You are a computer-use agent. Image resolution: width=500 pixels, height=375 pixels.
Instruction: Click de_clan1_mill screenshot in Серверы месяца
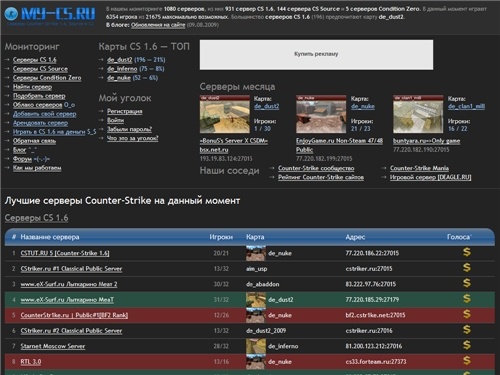418,114
